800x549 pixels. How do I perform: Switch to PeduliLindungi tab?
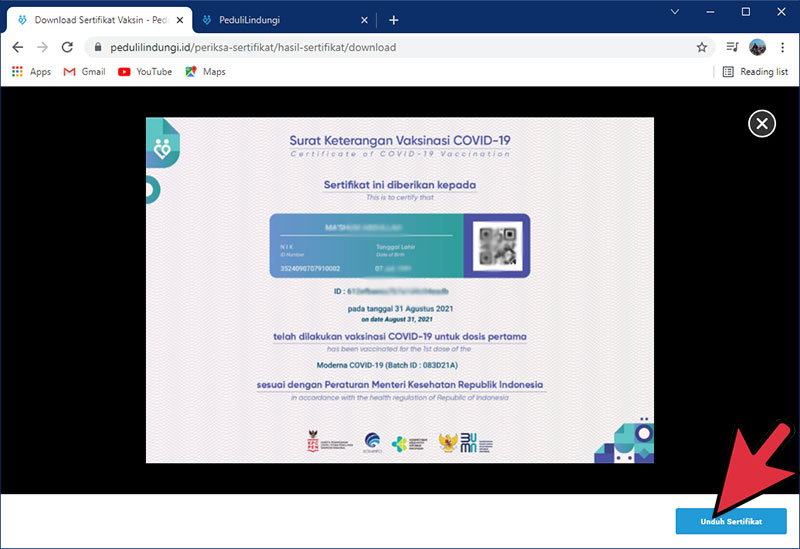[x=284, y=20]
